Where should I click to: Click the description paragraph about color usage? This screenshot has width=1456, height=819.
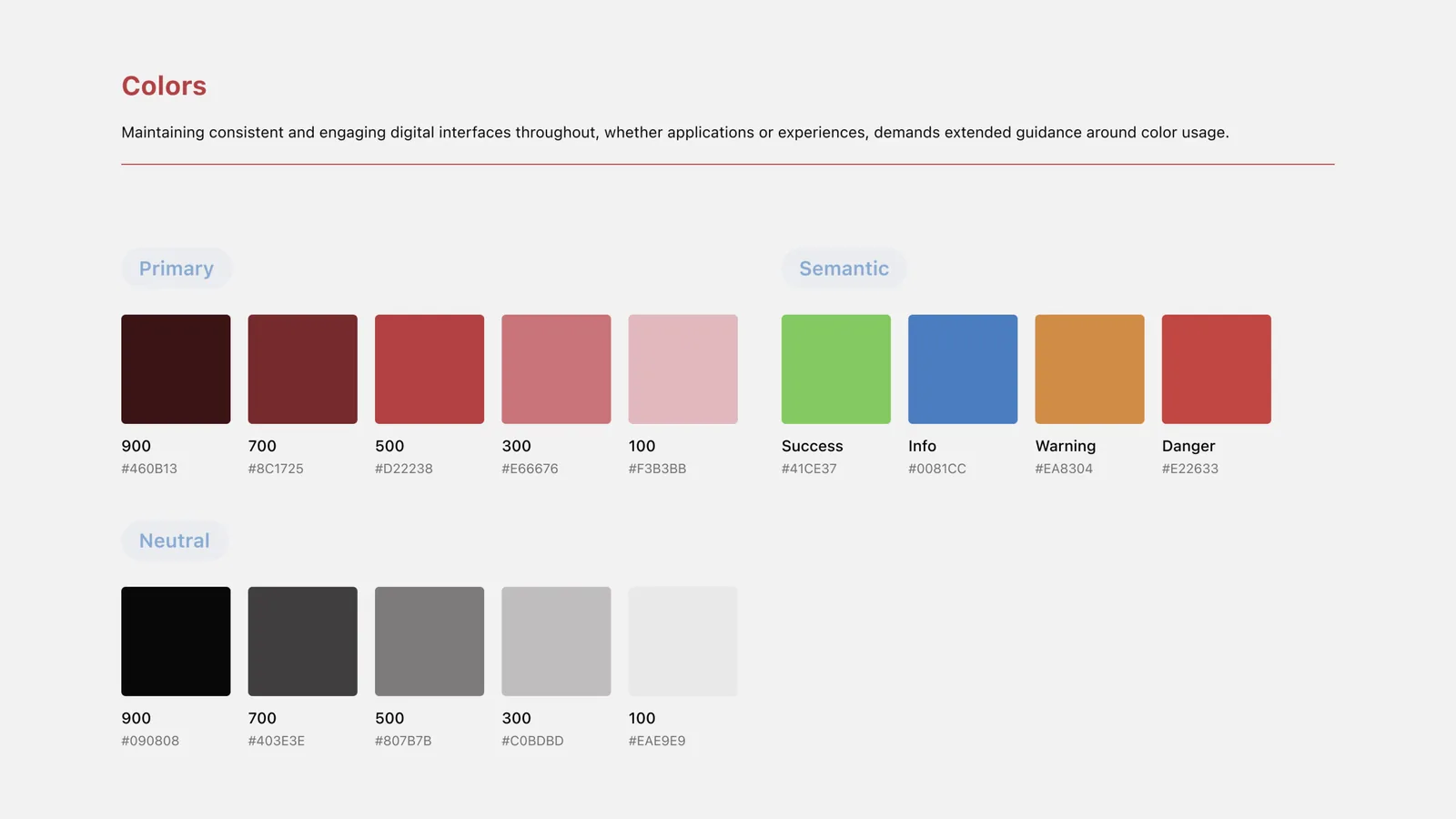675,133
